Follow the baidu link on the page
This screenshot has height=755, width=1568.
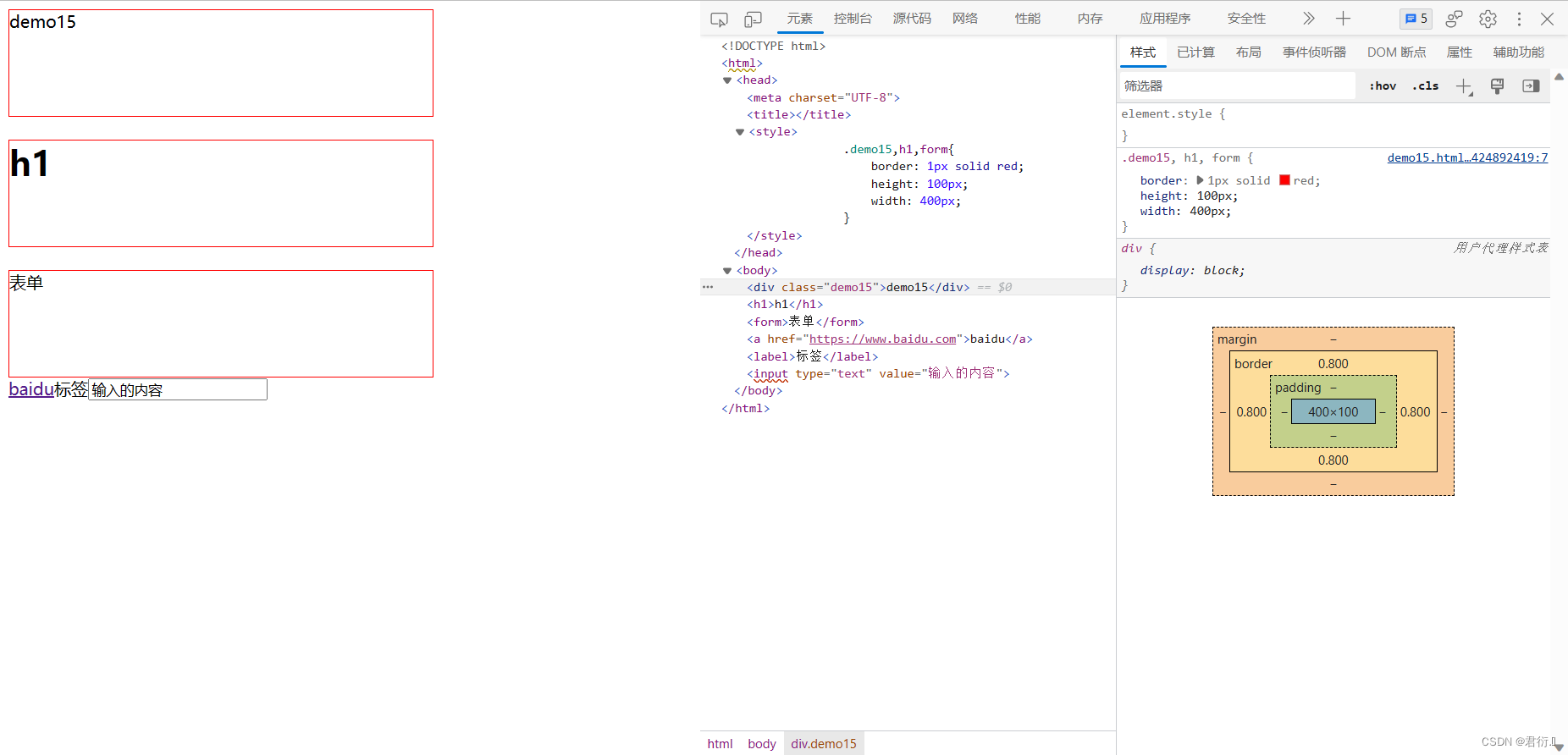click(31, 389)
